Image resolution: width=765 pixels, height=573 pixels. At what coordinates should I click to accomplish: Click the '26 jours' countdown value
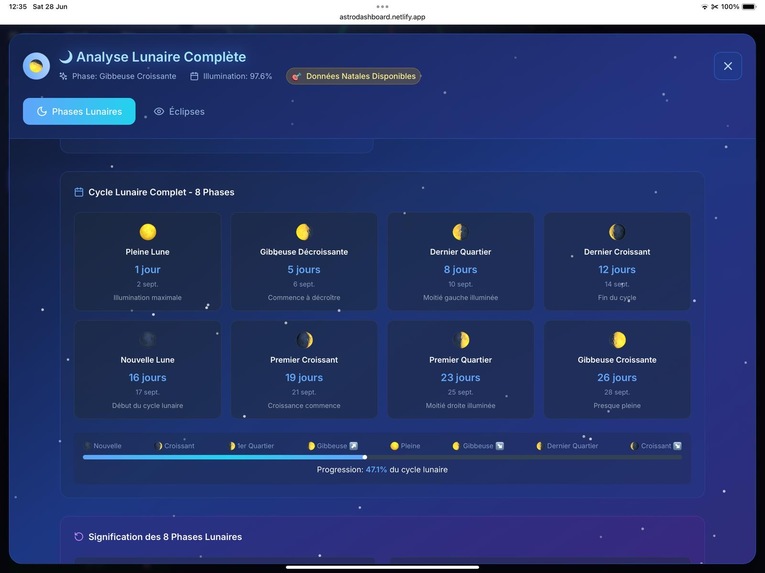pyautogui.click(x=617, y=377)
